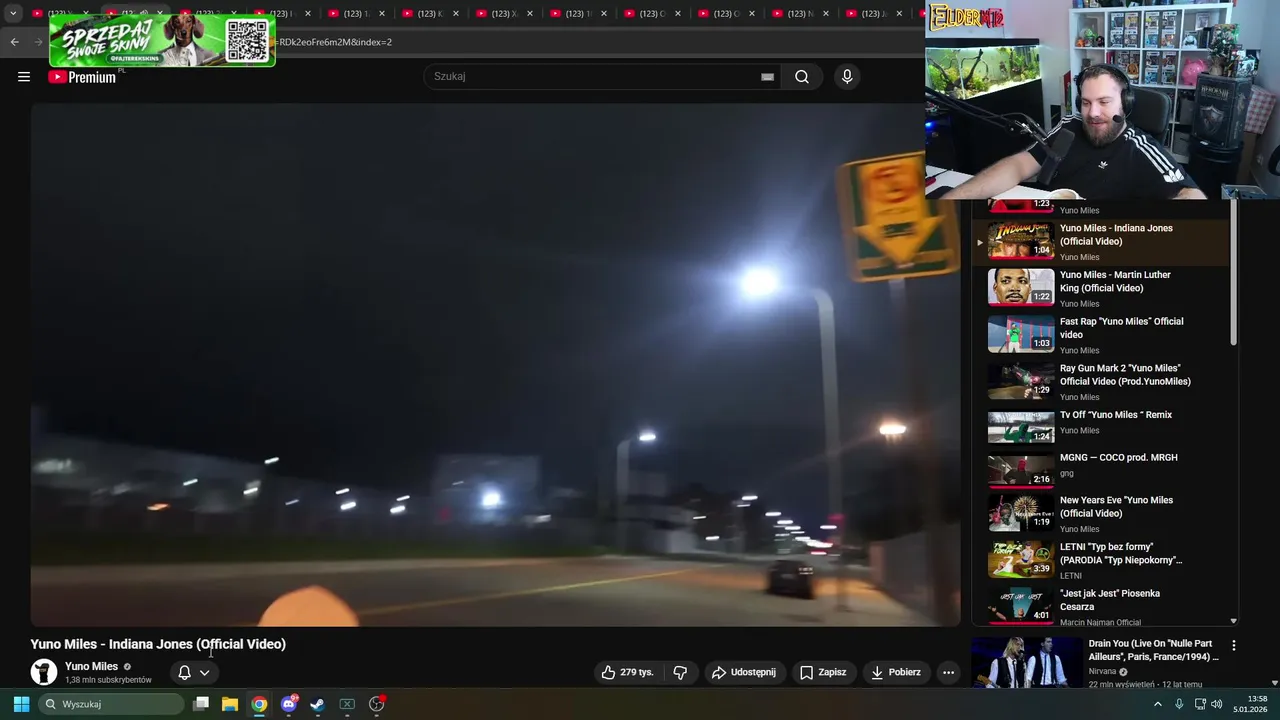Open Yuno Miles channel avatar
The image size is (1280, 720).
44,672
